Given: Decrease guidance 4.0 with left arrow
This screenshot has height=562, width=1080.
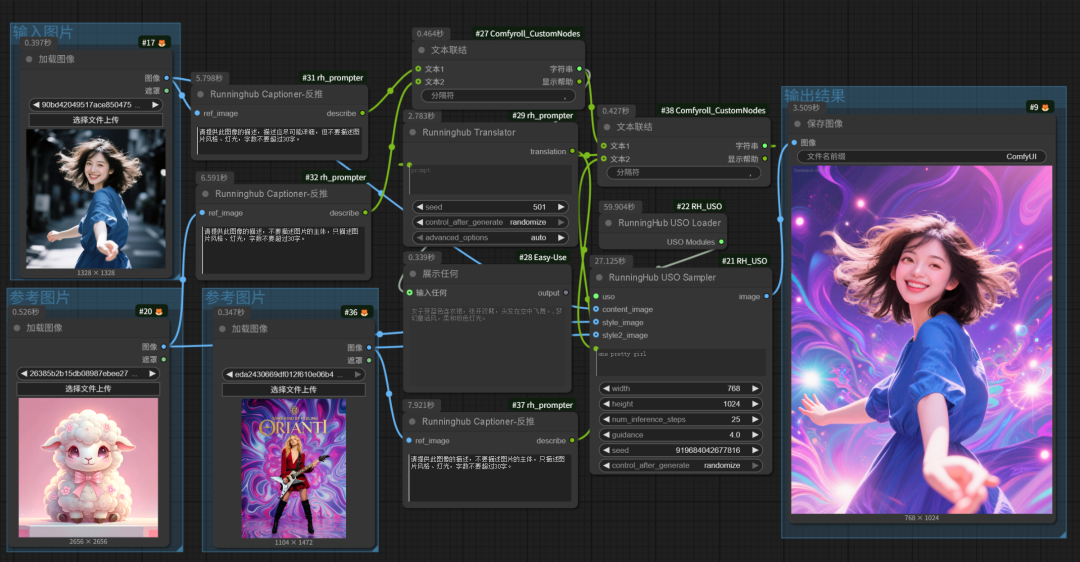Looking at the screenshot, I should click(606, 435).
